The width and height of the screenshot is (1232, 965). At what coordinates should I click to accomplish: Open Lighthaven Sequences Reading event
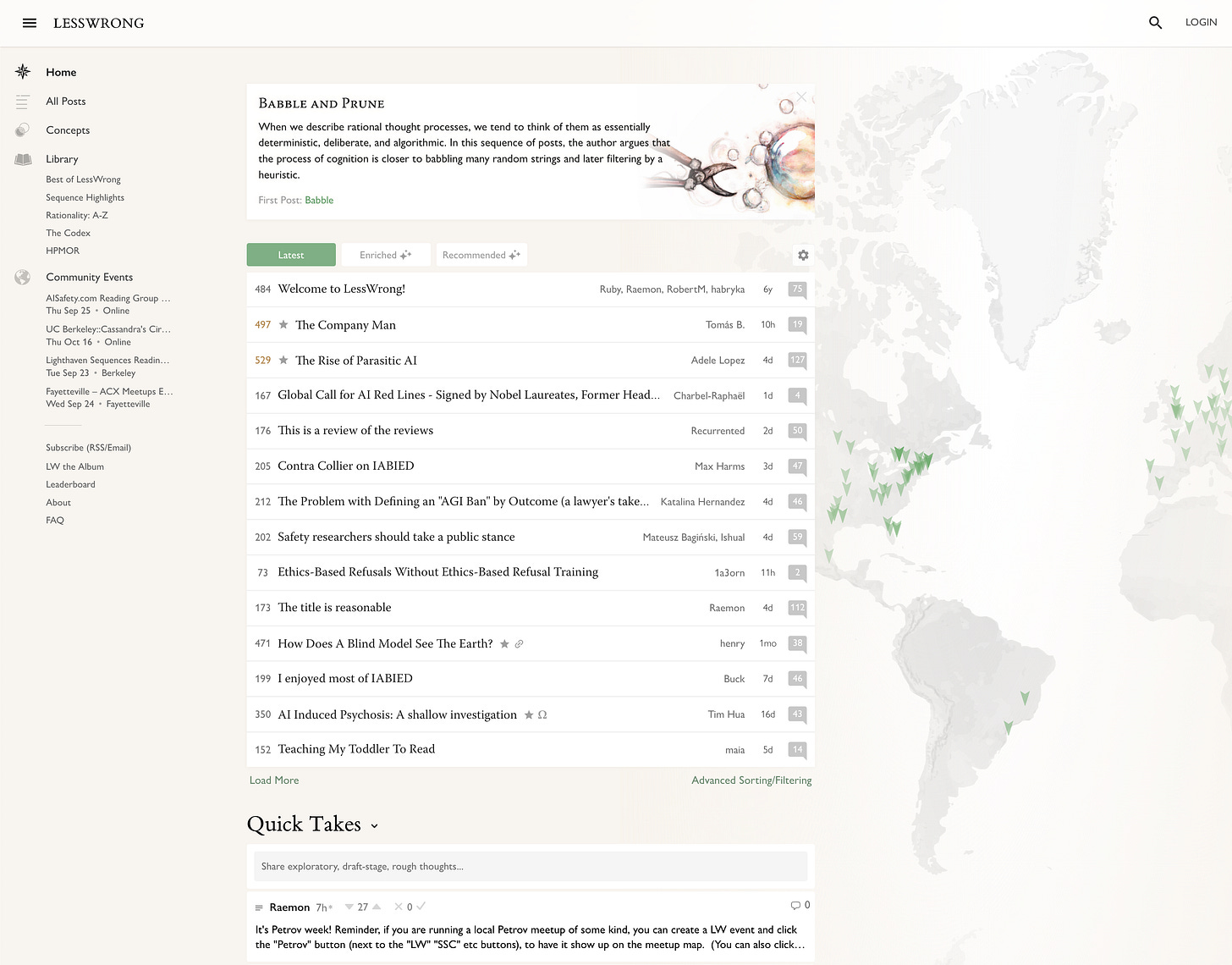(x=107, y=367)
